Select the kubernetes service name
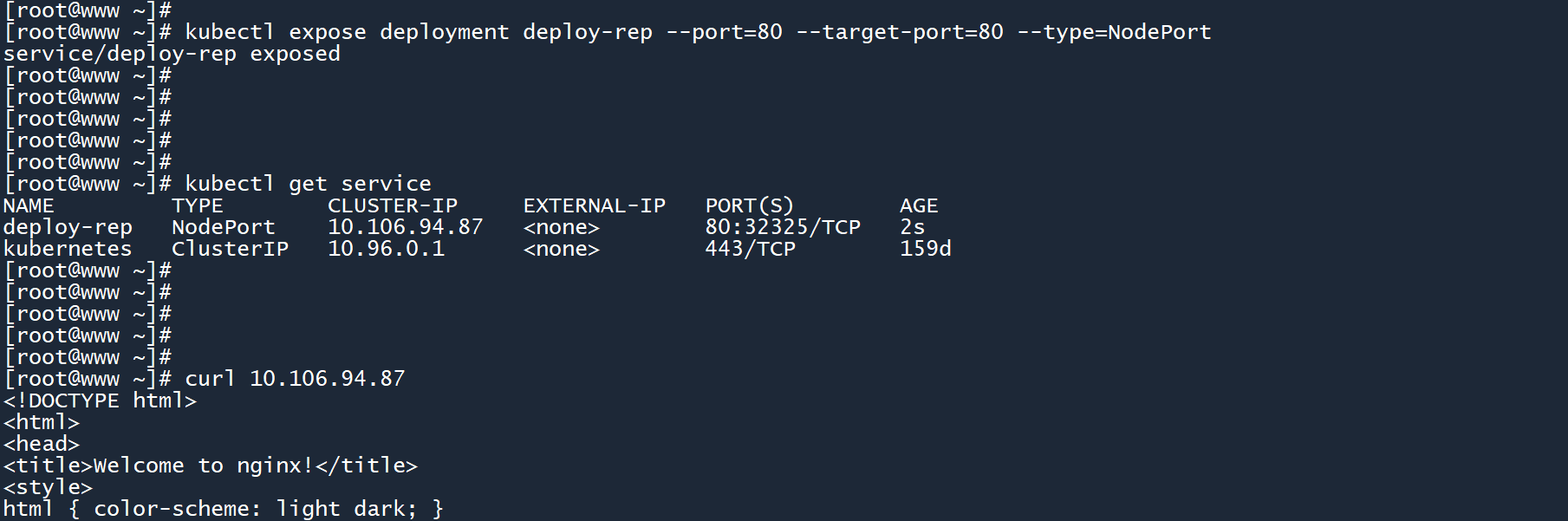The image size is (1568, 521). click(x=68, y=249)
